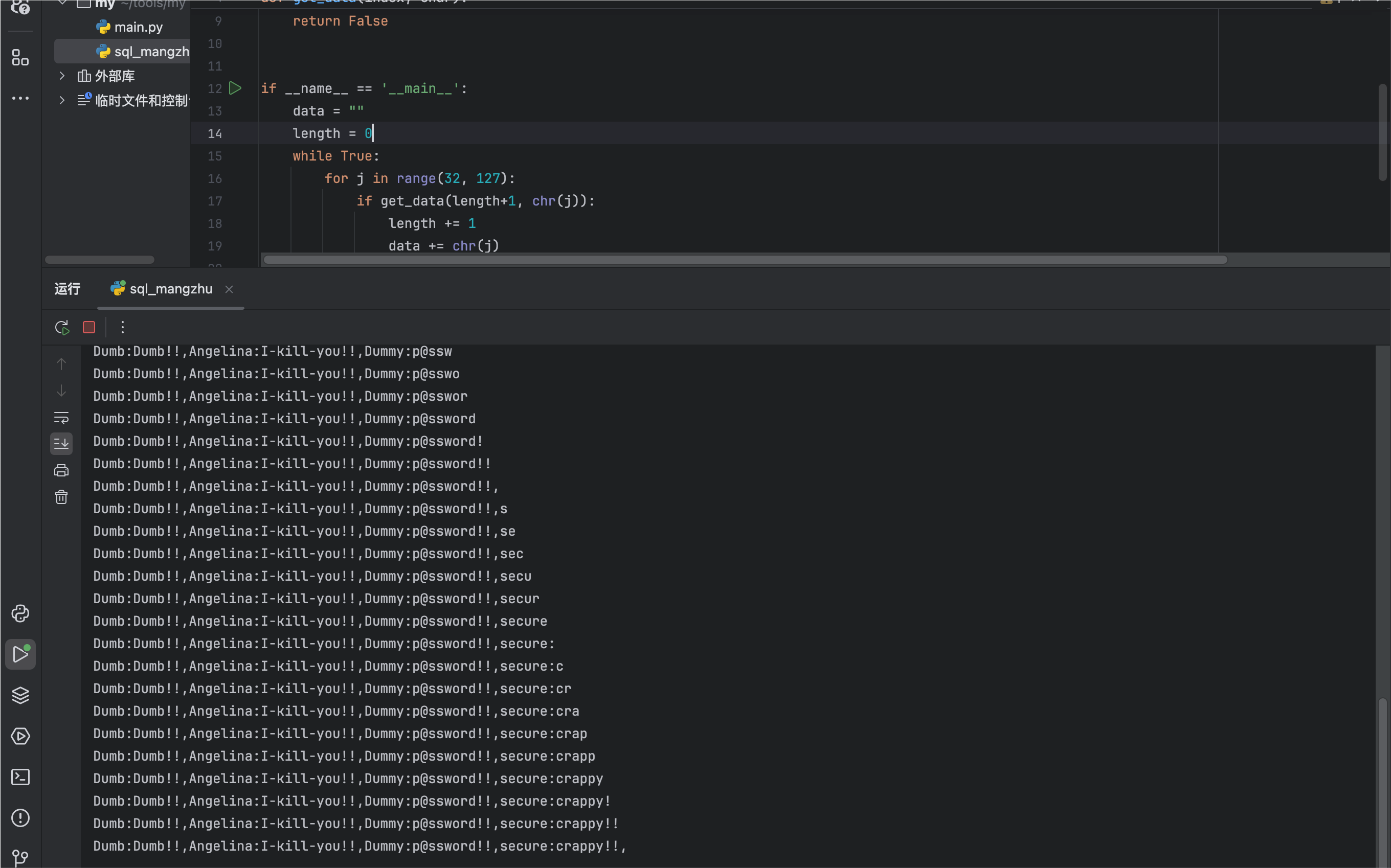
Task: Click the print console output icon
Action: [x=61, y=471]
